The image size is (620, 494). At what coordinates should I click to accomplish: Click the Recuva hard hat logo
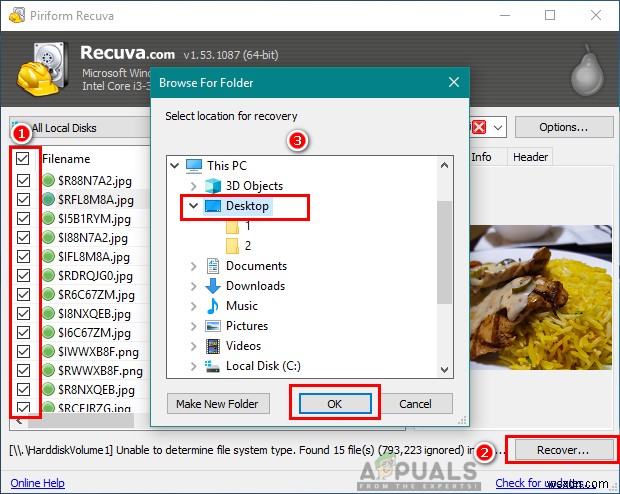pos(41,70)
